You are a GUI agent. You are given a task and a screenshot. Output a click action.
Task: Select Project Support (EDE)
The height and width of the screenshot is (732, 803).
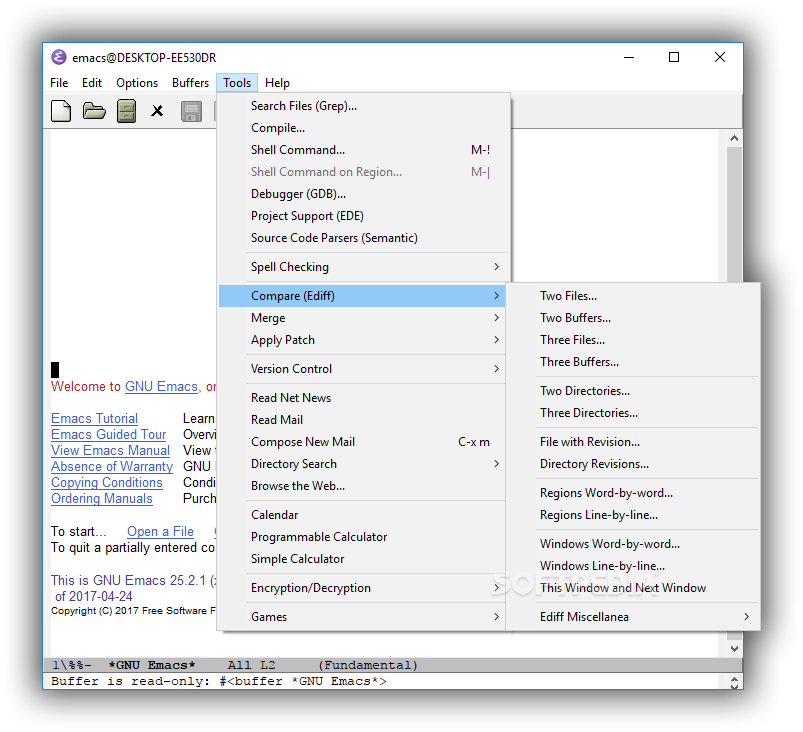pyautogui.click(x=364, y=216)
